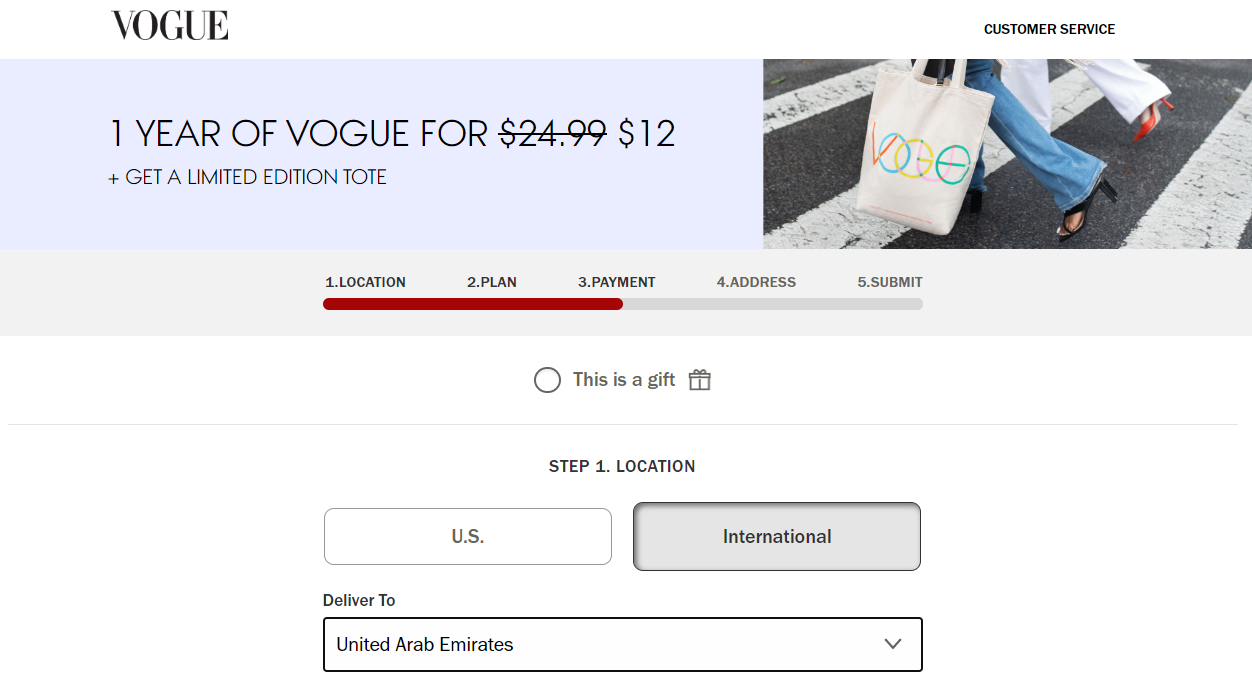This screenshot has height=692, width=1252.
Task: Click the 'This is a gift' label
Action: [x=624, y=380]
